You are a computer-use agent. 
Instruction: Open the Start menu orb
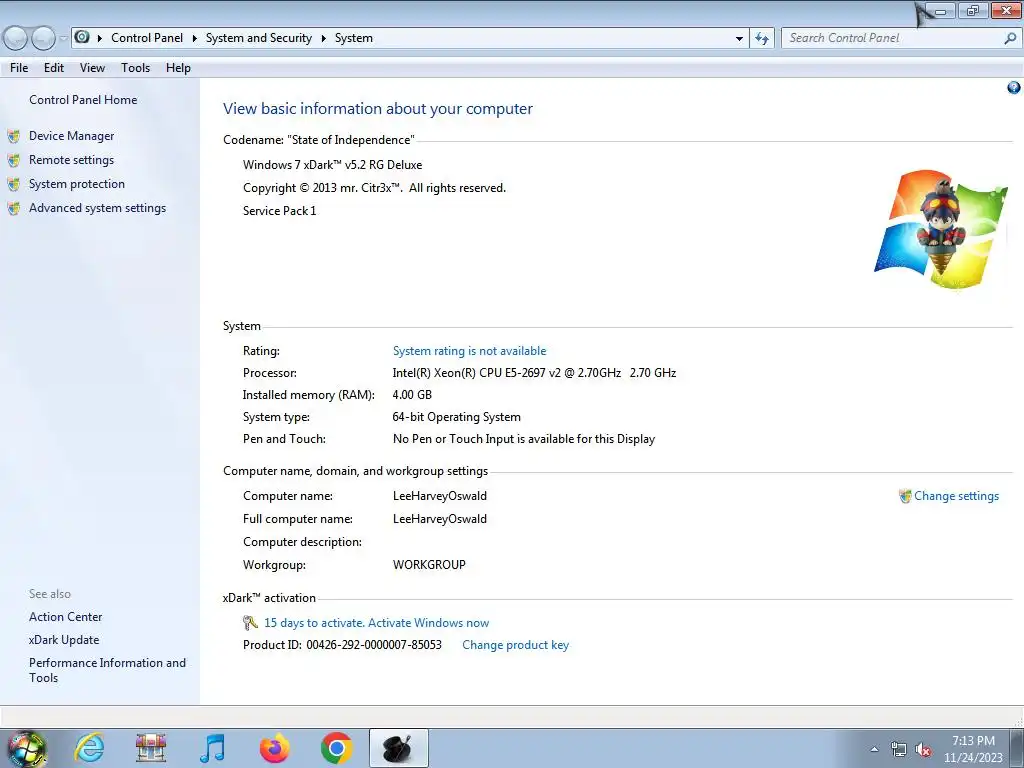tap(27, 748)
